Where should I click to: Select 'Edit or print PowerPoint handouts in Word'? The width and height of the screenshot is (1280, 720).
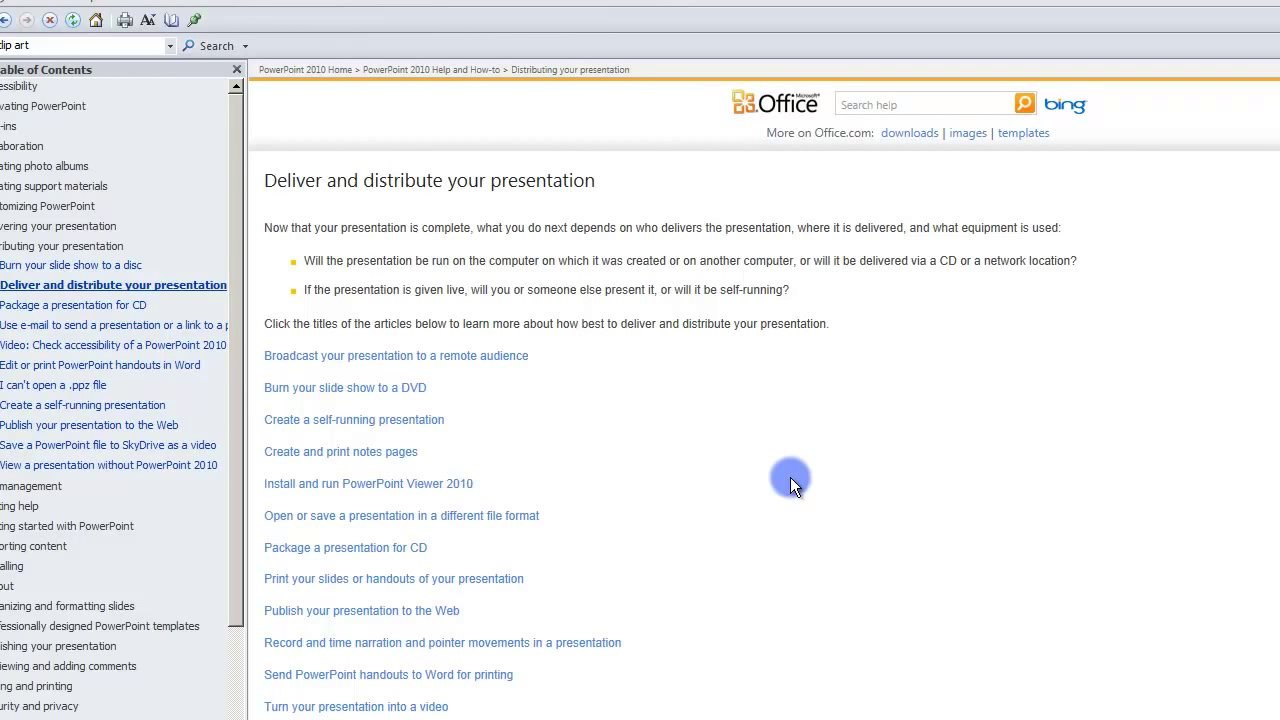point(100,365)
